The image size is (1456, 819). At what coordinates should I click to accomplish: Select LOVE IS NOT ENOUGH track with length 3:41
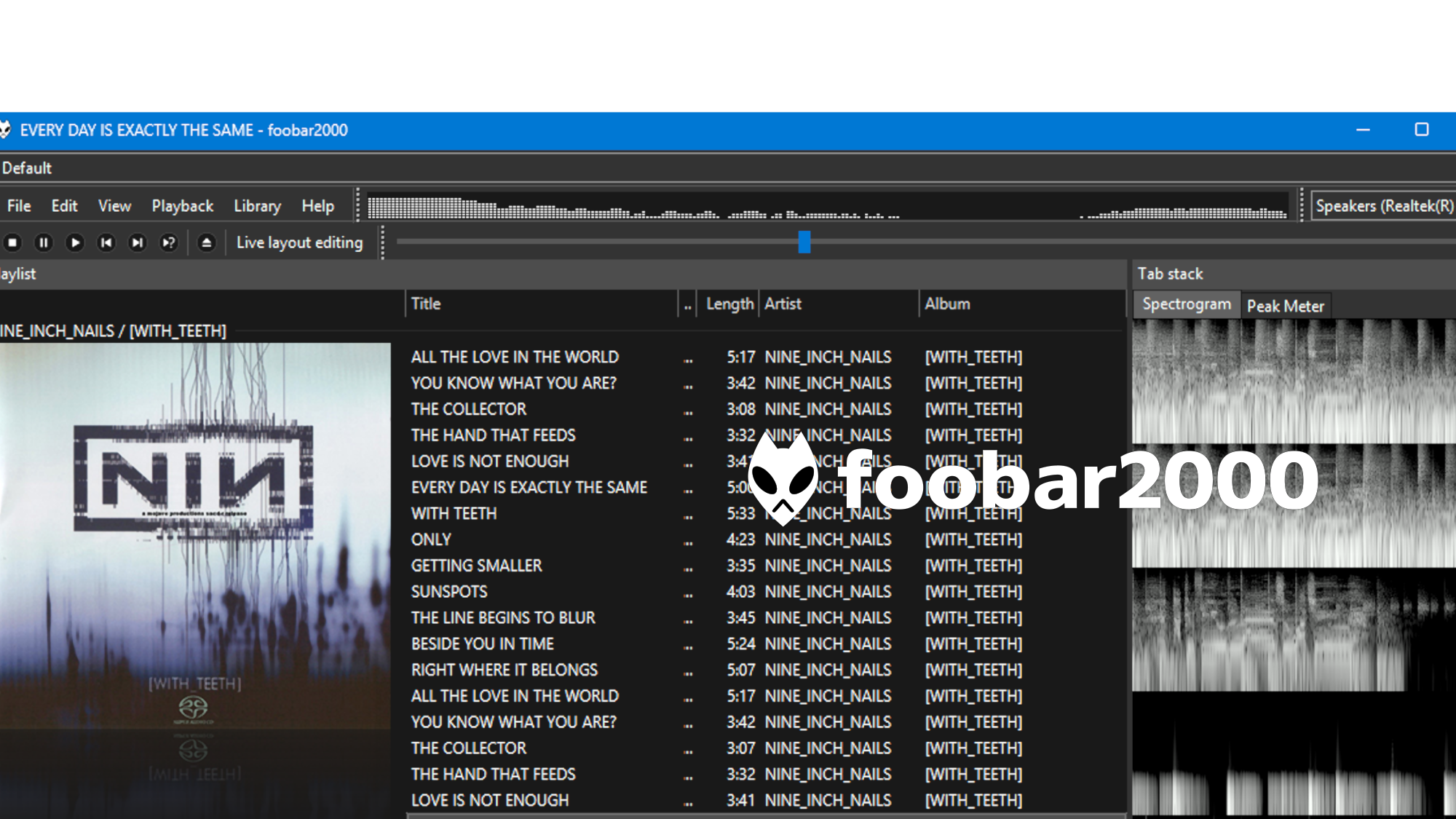tap(765, 800)
